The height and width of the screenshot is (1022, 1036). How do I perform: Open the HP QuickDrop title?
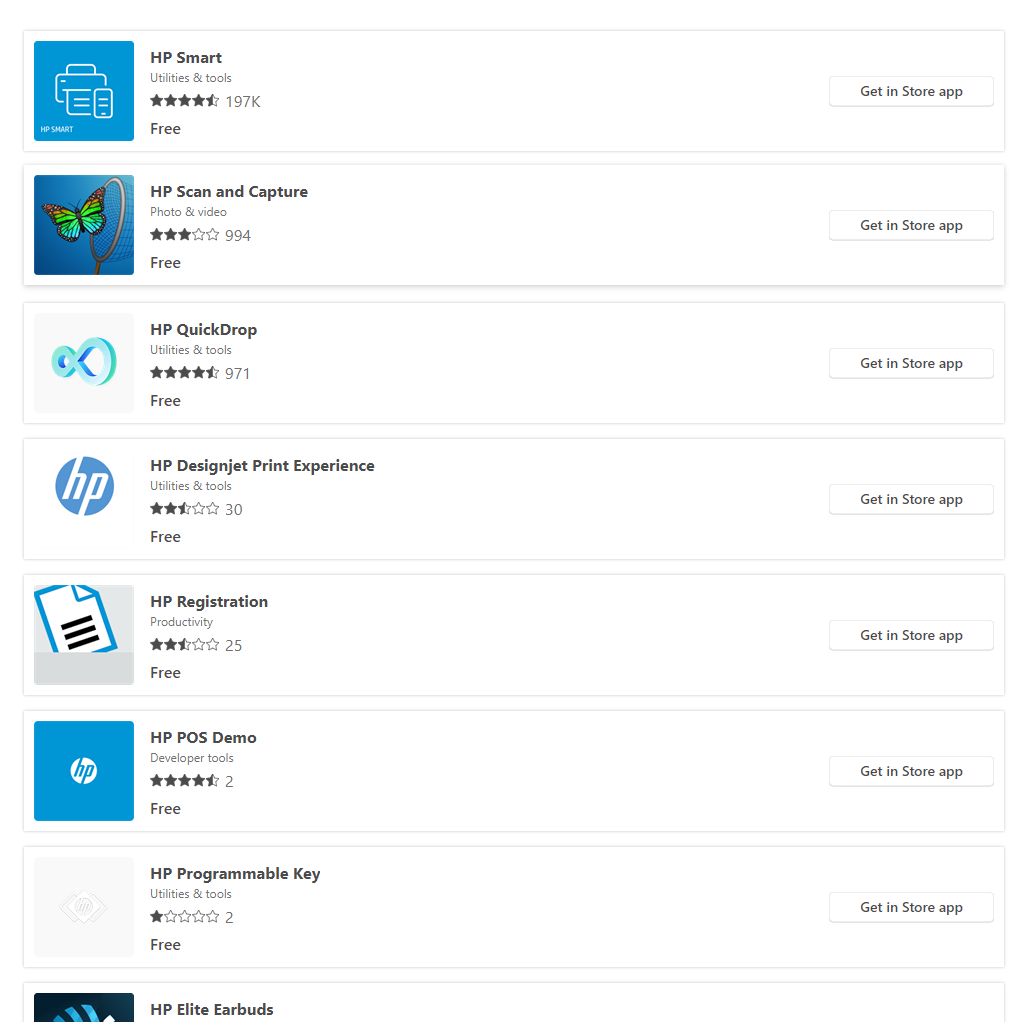204,330
